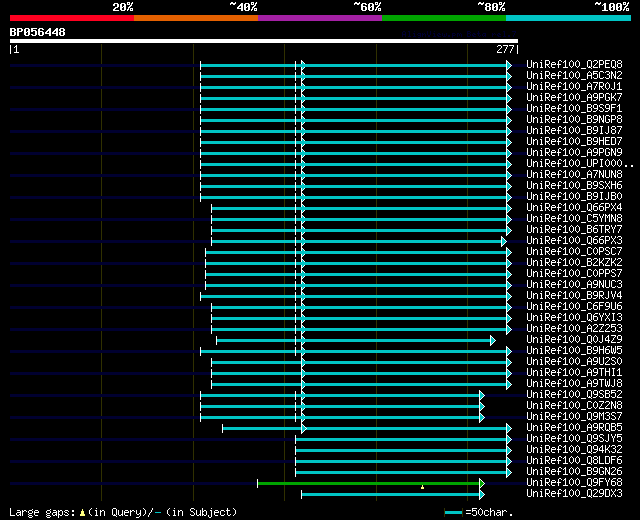Click the UniRef100_C6F9U6 label
The height and width of the screenshot is (520, 640).
click(574, 307)
